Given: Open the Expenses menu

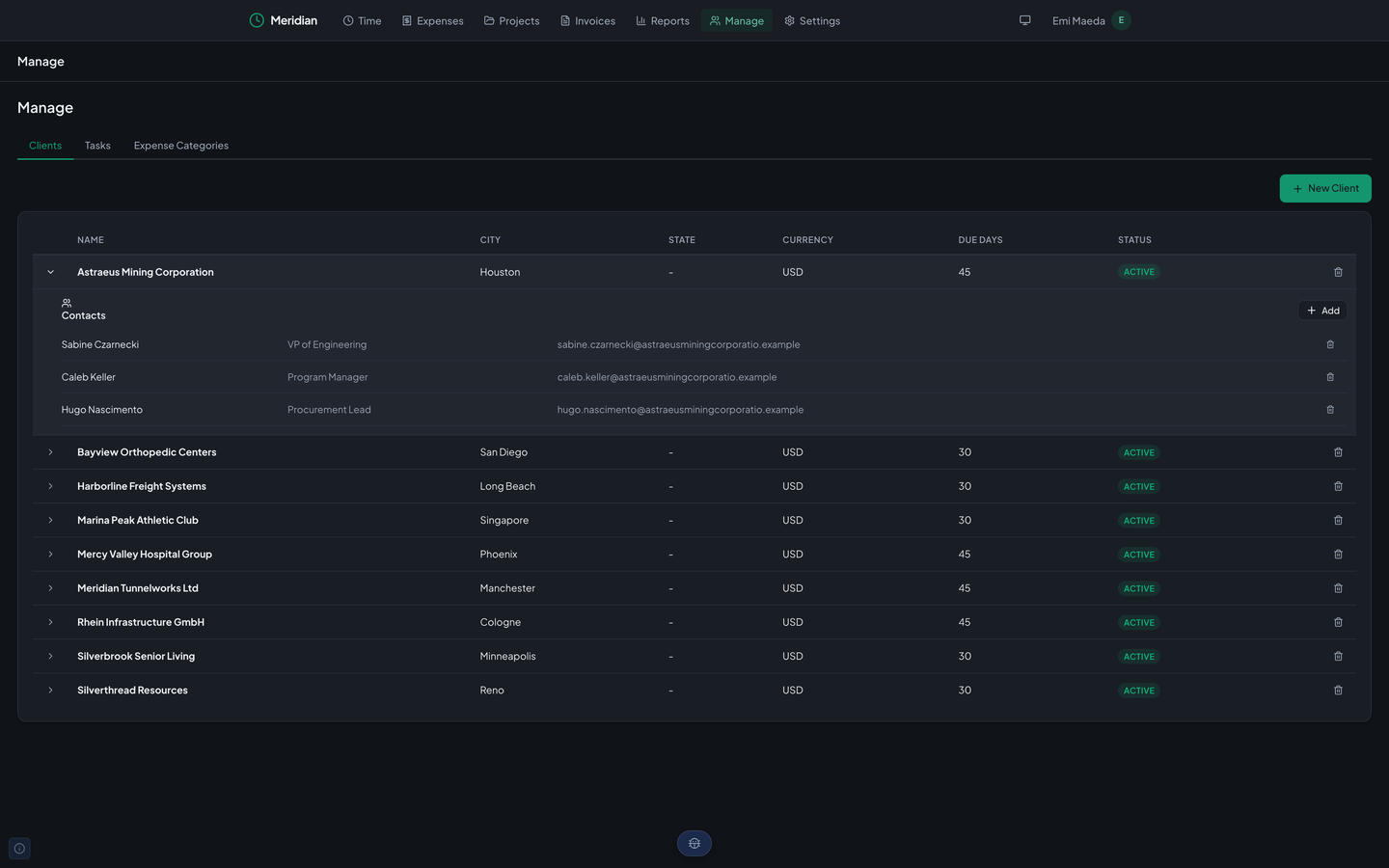Looking at the screenshot, I should pyautogui.click(x=432, y=20).
